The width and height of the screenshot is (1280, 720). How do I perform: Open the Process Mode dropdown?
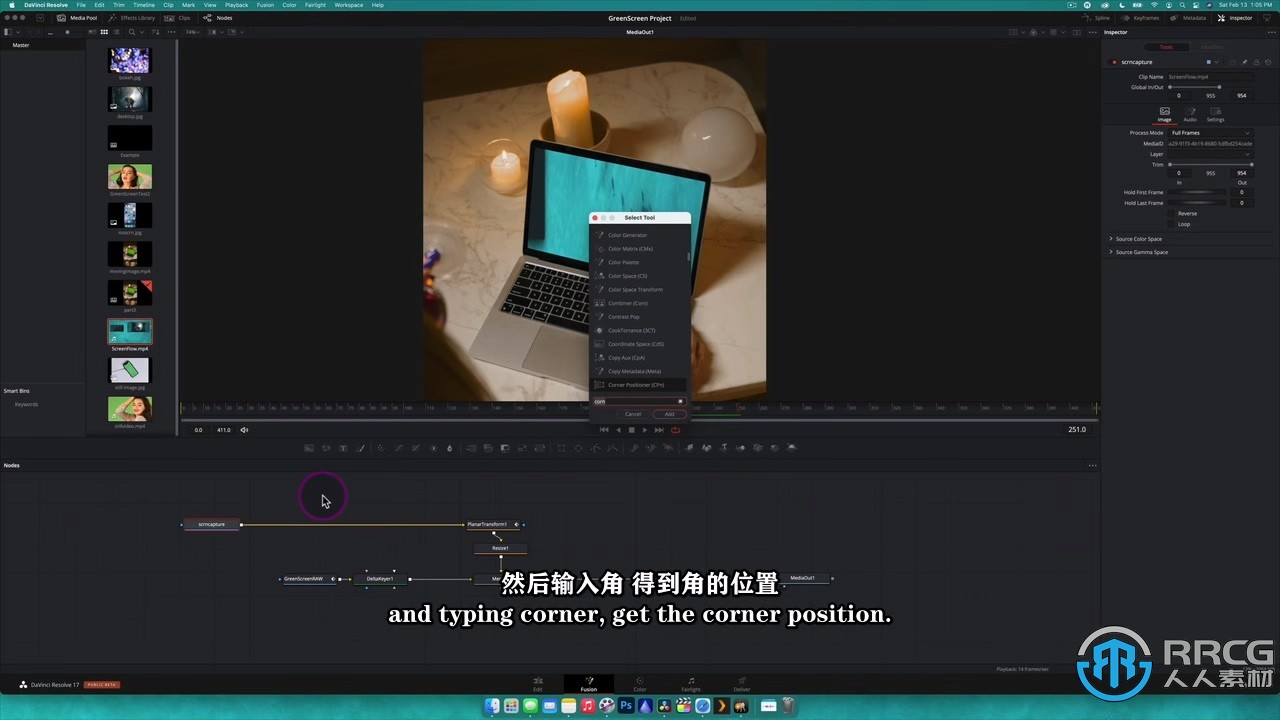click(x=1210, y=133)
